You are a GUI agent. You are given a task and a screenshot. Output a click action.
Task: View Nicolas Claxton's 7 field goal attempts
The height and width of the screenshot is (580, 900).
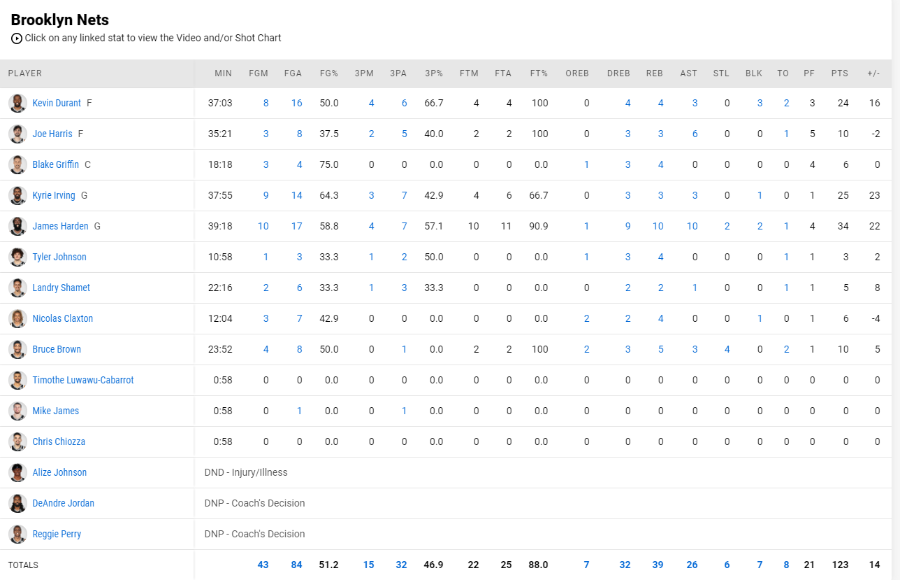(x=299, y=319)
